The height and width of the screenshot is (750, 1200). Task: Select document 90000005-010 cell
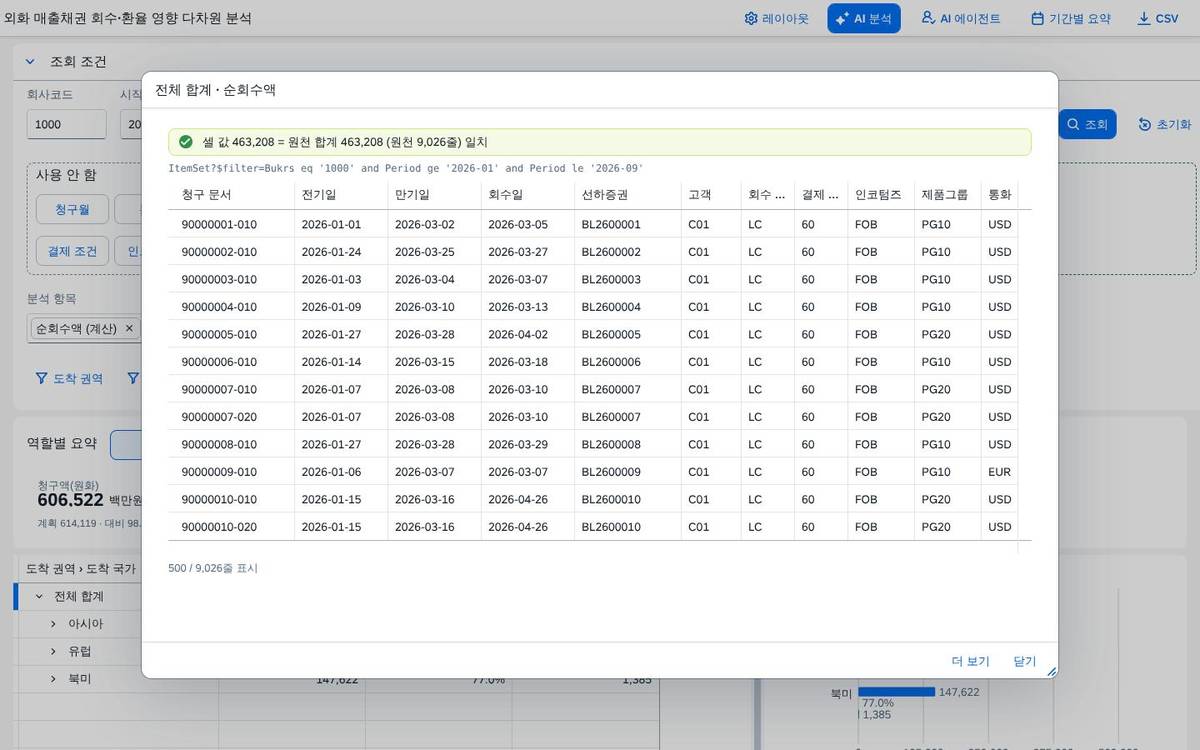[231, 334]
